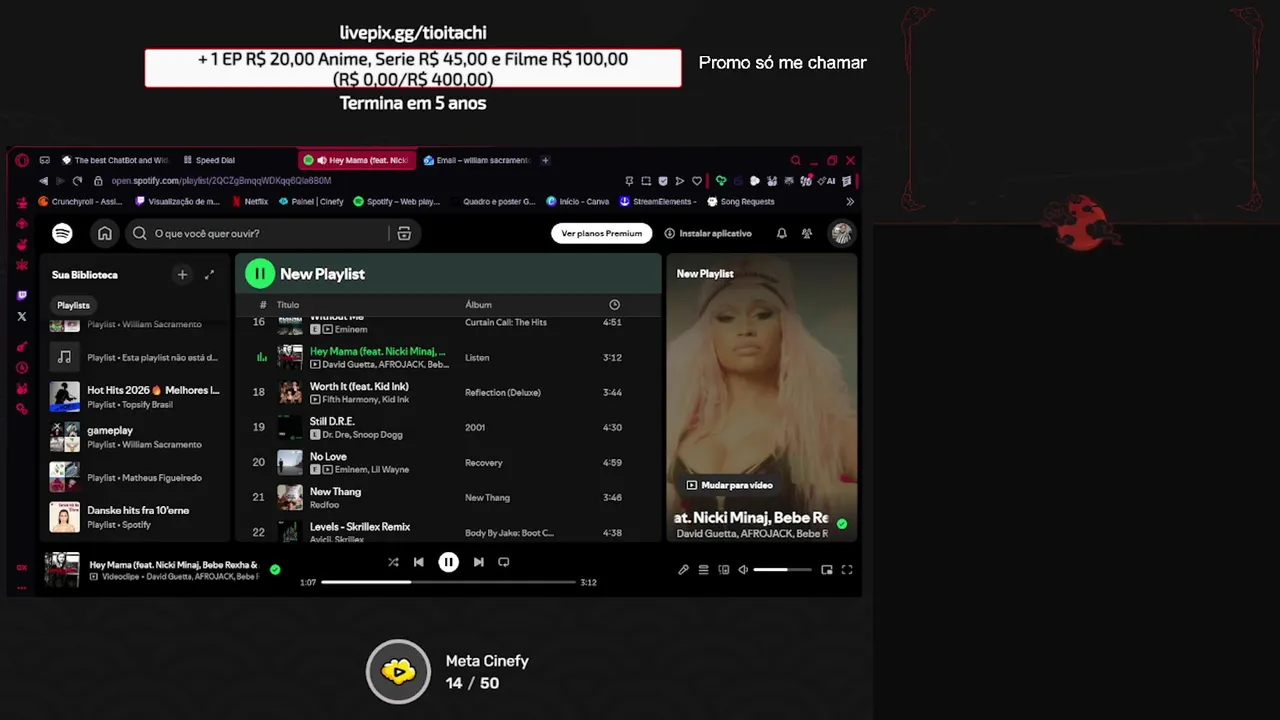Image resolution: width=1280 pixels, height=720 pixels.
Task: Open album Reflection (Deluxe) link
Action: (503, 392)
